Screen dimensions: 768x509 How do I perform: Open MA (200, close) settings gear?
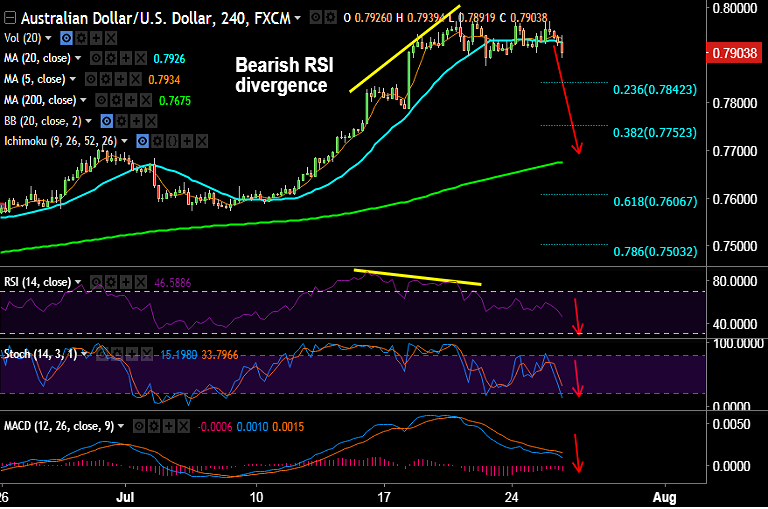pyautogui.click(x=116, y=100)
